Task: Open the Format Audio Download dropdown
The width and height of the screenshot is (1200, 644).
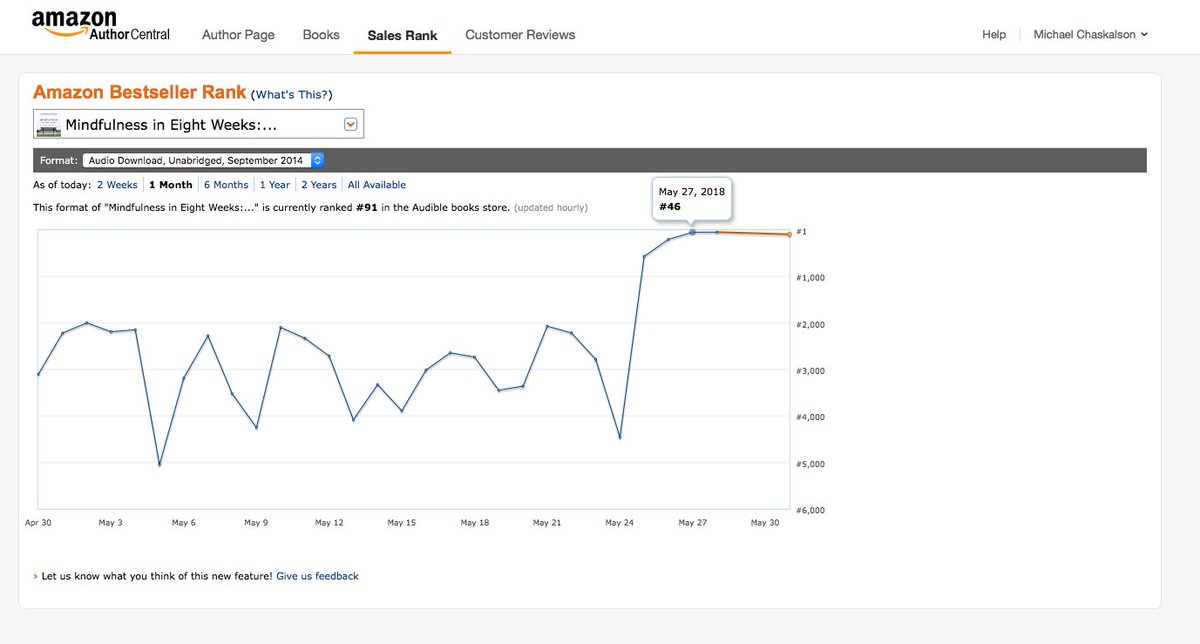Action: tap(203, 160)
